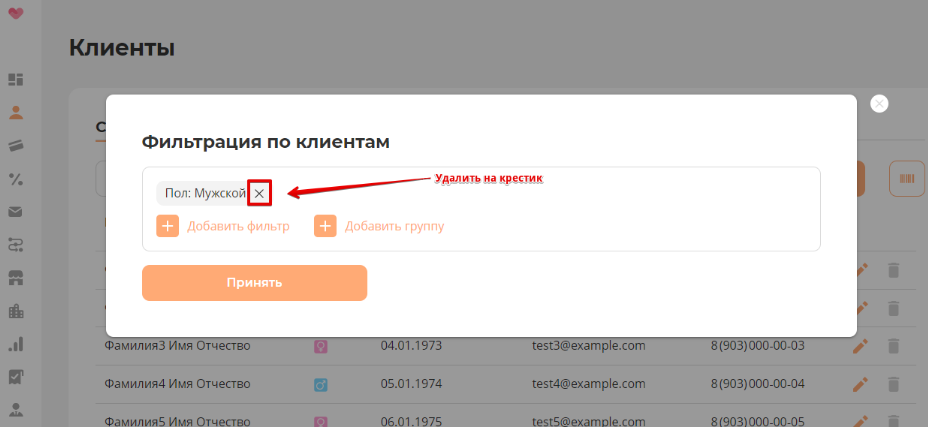Click the "Добавить группу" link text

tap(394, 226)
